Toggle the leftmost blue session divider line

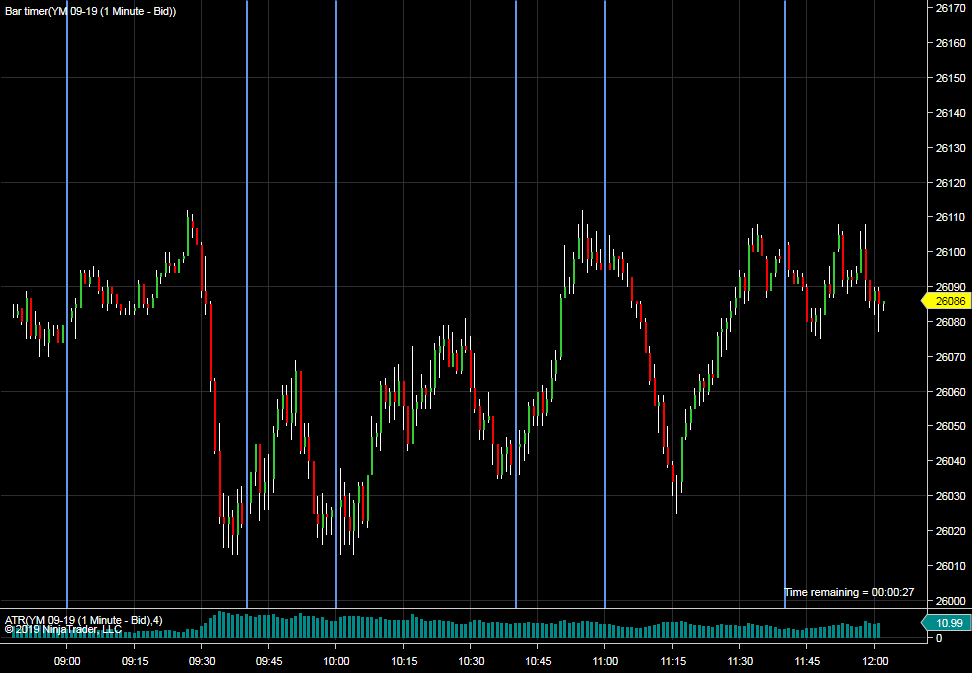coord(67,300)
